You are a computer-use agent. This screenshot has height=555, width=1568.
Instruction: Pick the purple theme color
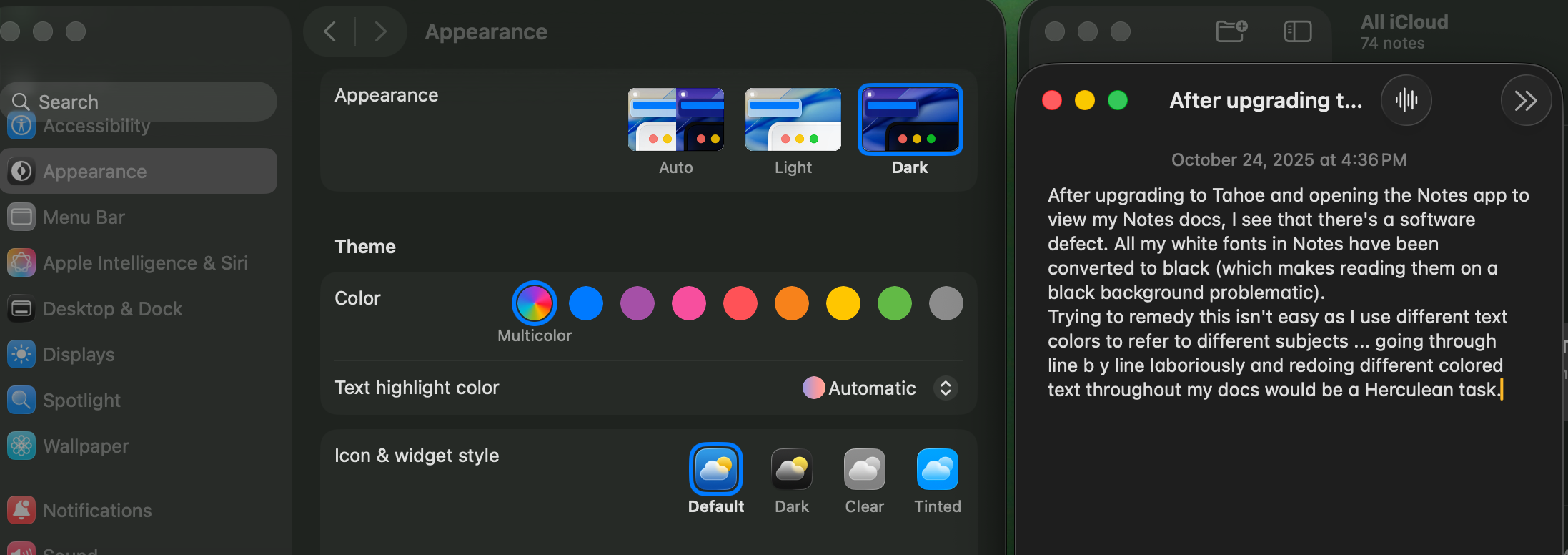pos(637,303)
